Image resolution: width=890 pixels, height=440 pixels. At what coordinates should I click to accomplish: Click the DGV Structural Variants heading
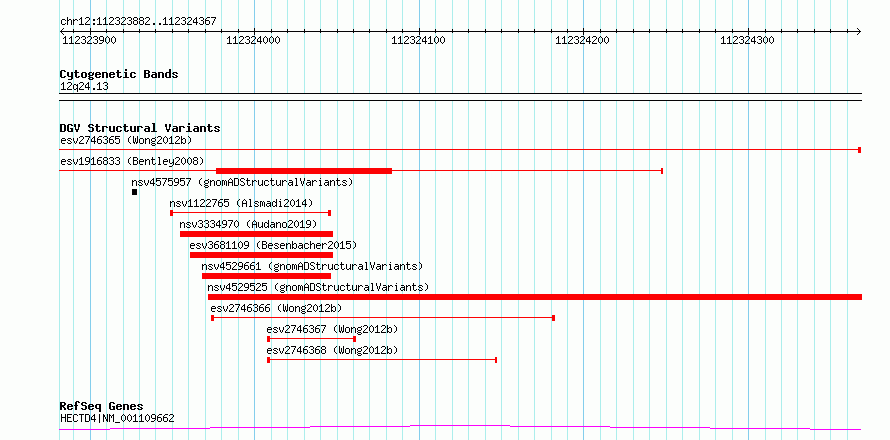click(140, 128)
